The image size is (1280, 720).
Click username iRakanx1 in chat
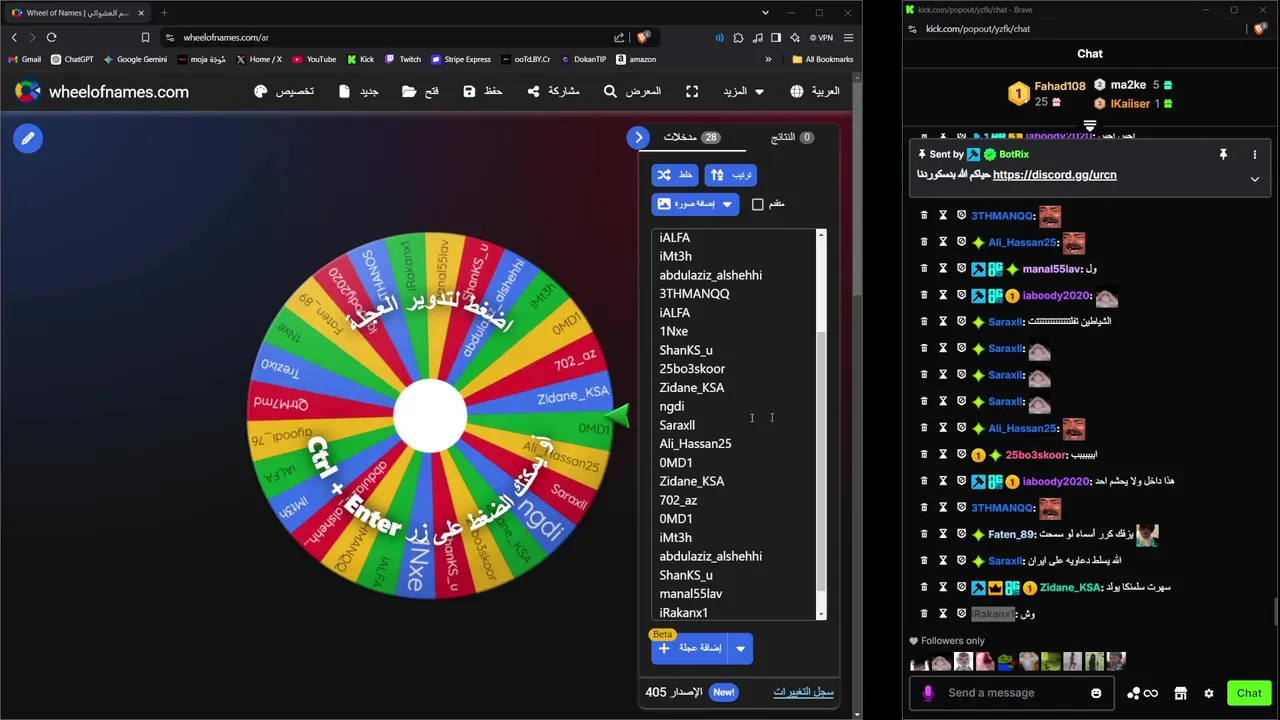992,614
